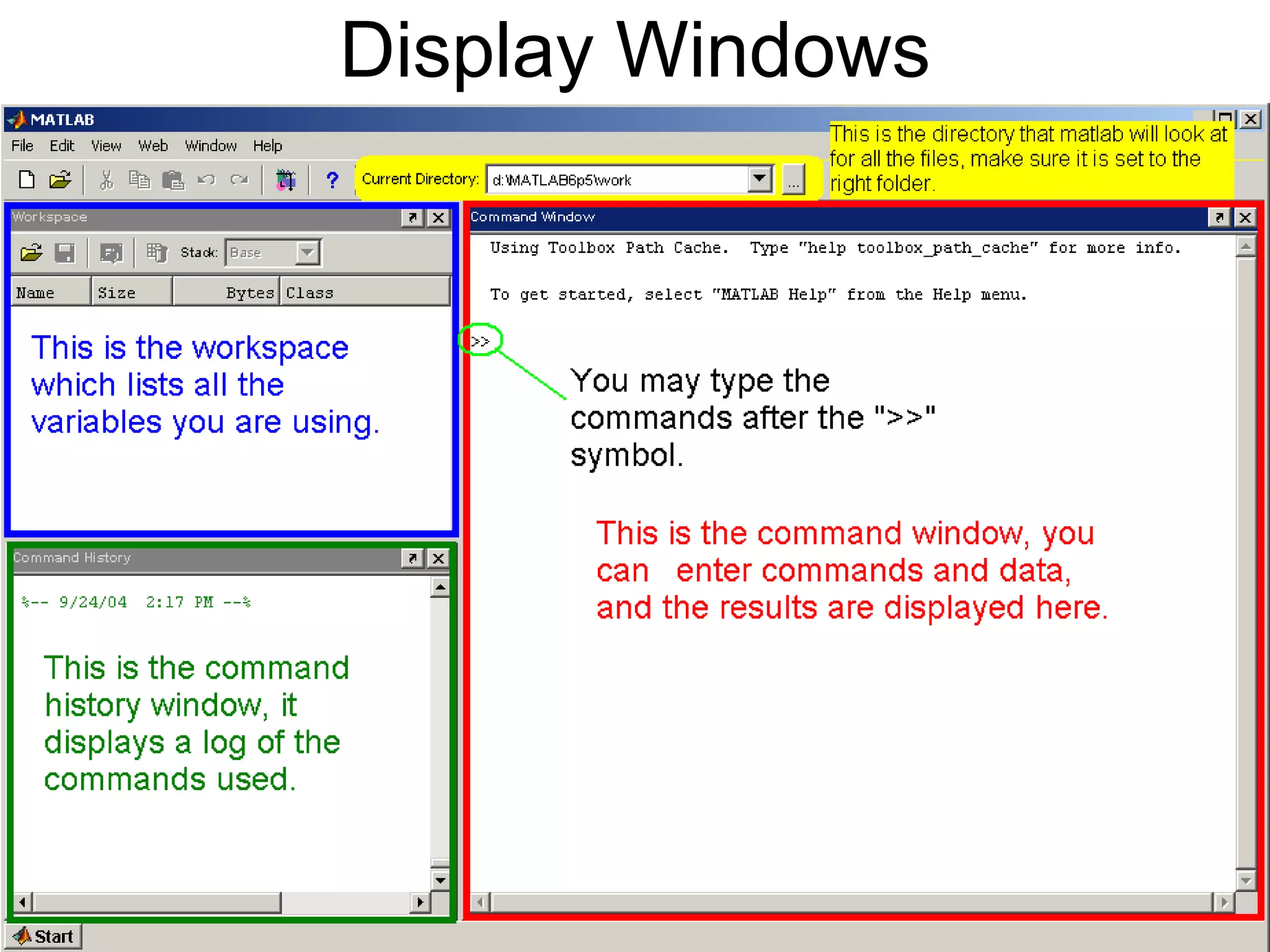Click the Command Window scroll down arrow

(1245, 880)
